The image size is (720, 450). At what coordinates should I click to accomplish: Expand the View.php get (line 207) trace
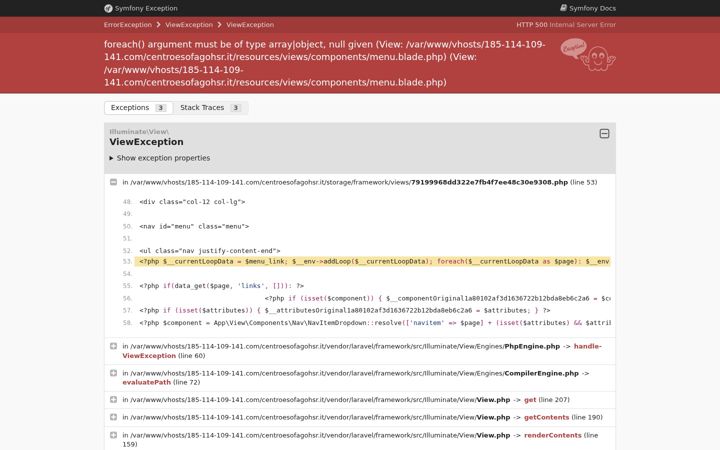pyautogui.click(x=113, y=399)
